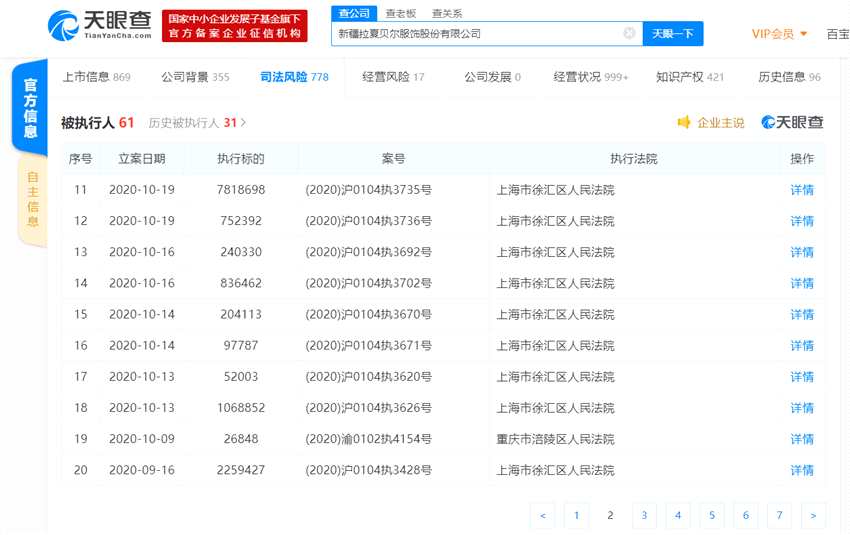Image resolution: width=850 pixels, height=535 pixels.
Task: Click the 天眼查 watermark logo beside 企业主说
Action: tap(793, 123)
